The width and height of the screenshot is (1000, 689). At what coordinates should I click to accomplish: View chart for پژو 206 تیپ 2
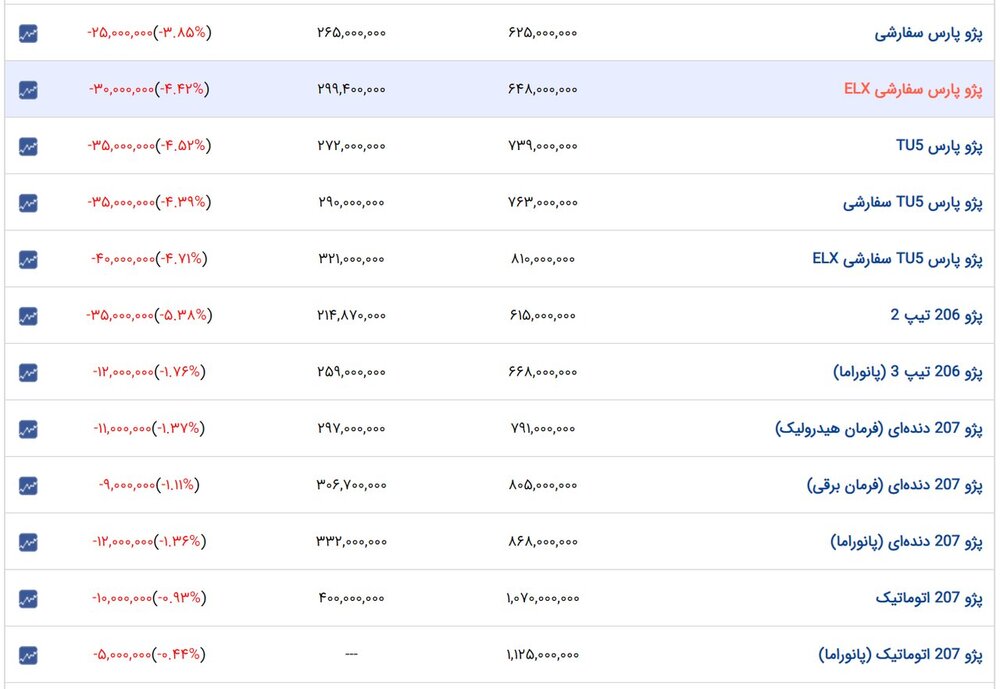pyautogui.click(x=28, y=316)
